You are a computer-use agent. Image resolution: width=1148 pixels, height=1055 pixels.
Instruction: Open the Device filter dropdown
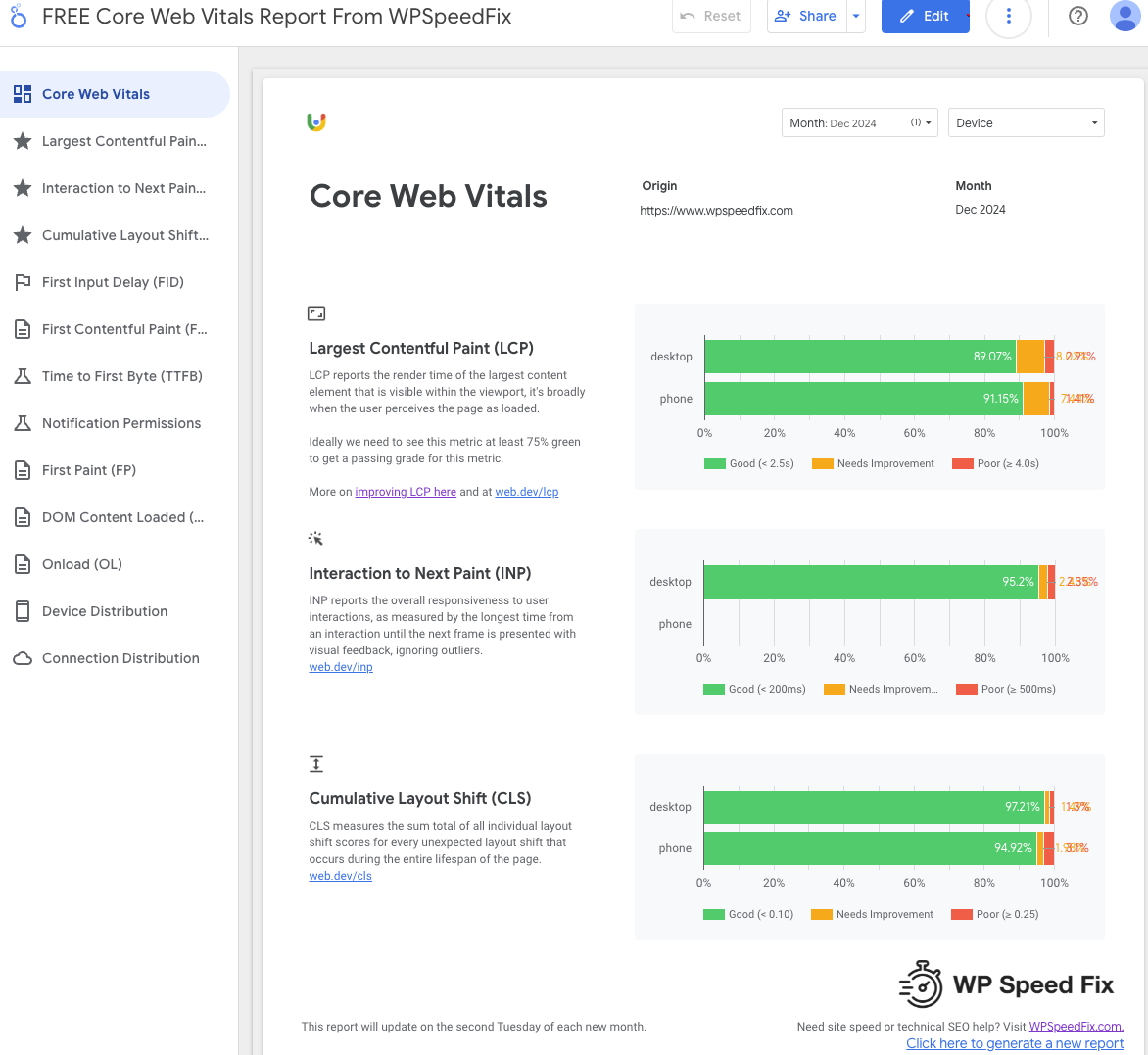pos(1026,123)
